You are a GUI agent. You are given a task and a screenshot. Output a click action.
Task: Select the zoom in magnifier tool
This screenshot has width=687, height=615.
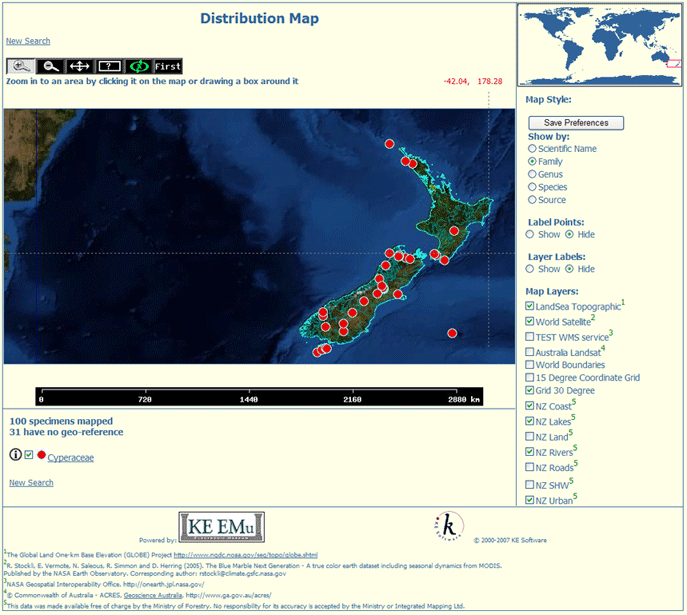[x=21, y=66]
